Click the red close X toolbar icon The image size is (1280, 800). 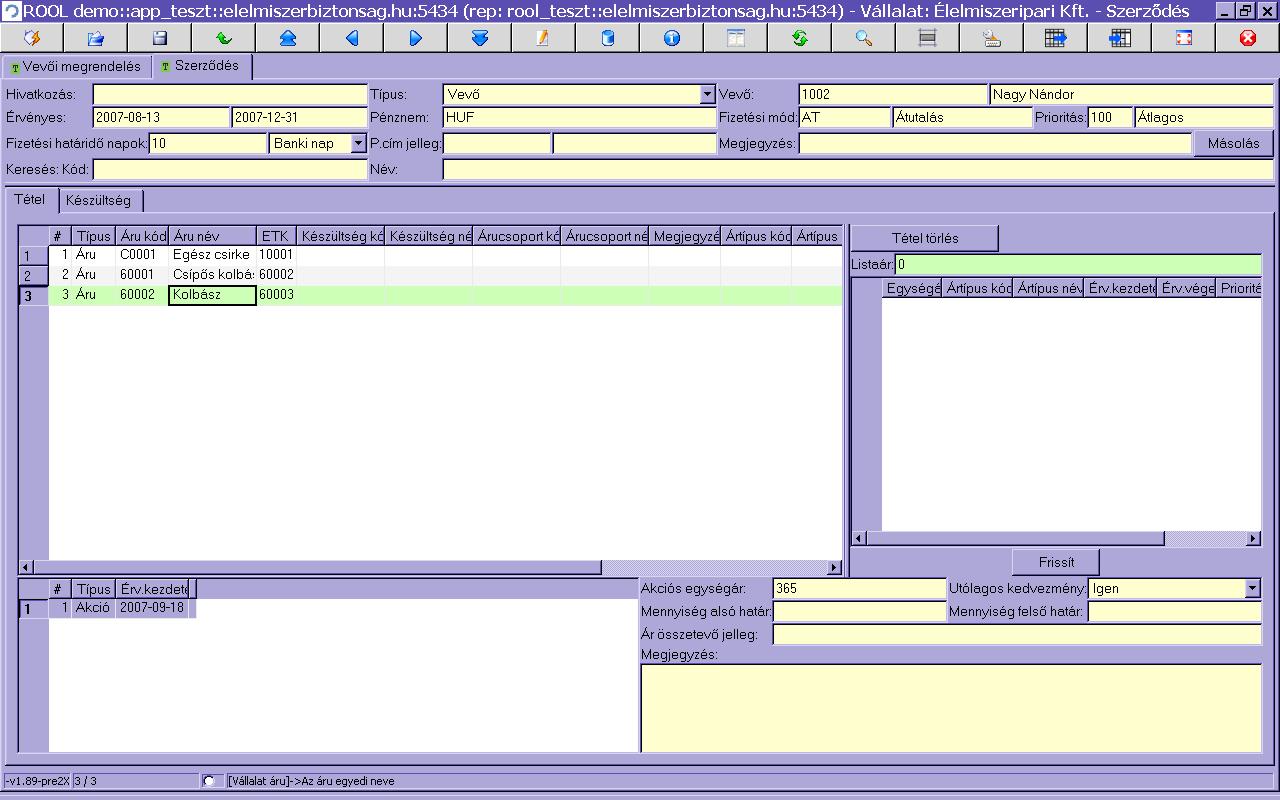(1248, 38)
